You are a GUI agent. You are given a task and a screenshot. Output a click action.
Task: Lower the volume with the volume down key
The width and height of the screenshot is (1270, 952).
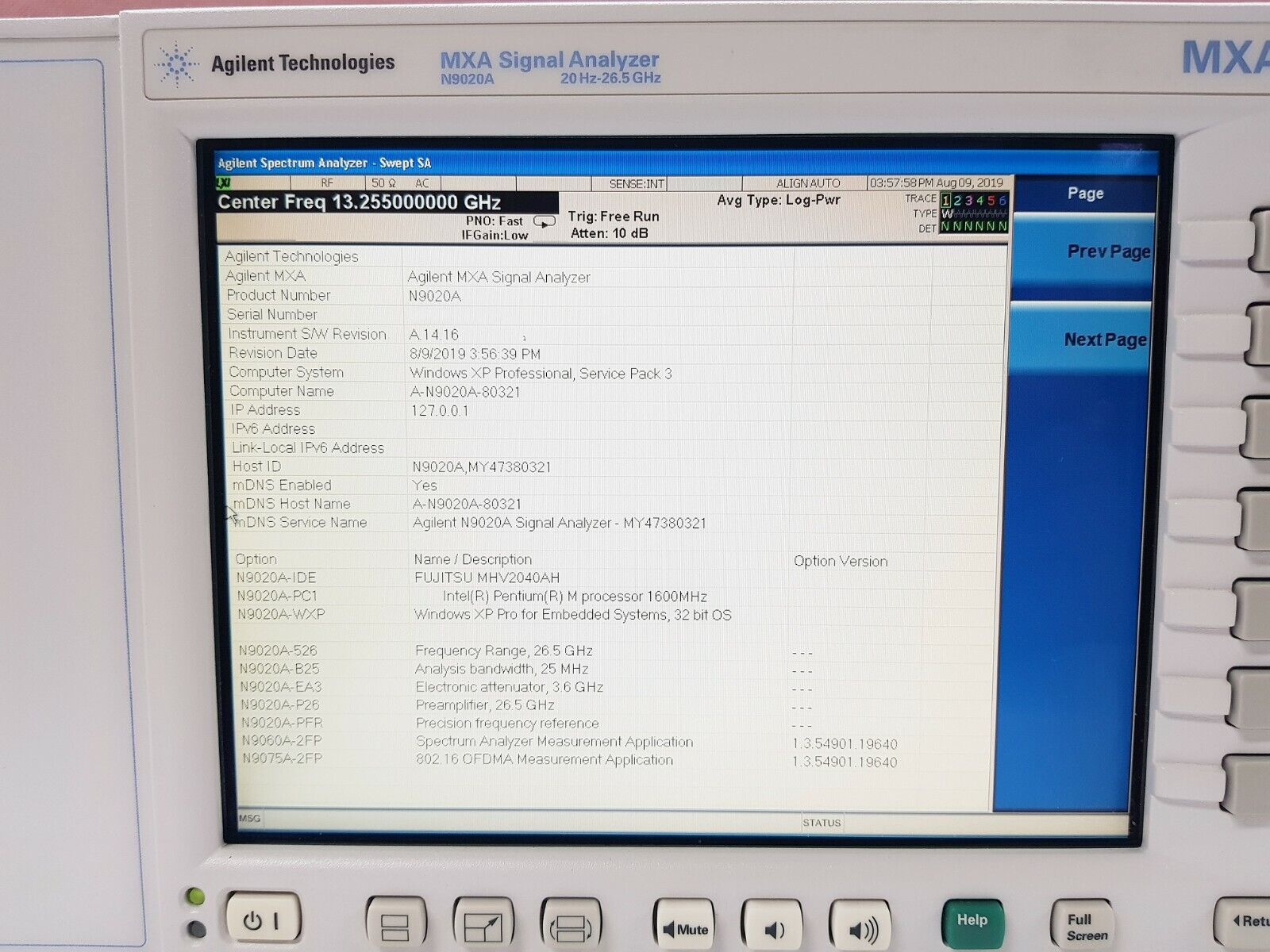[x=772, y=927]
